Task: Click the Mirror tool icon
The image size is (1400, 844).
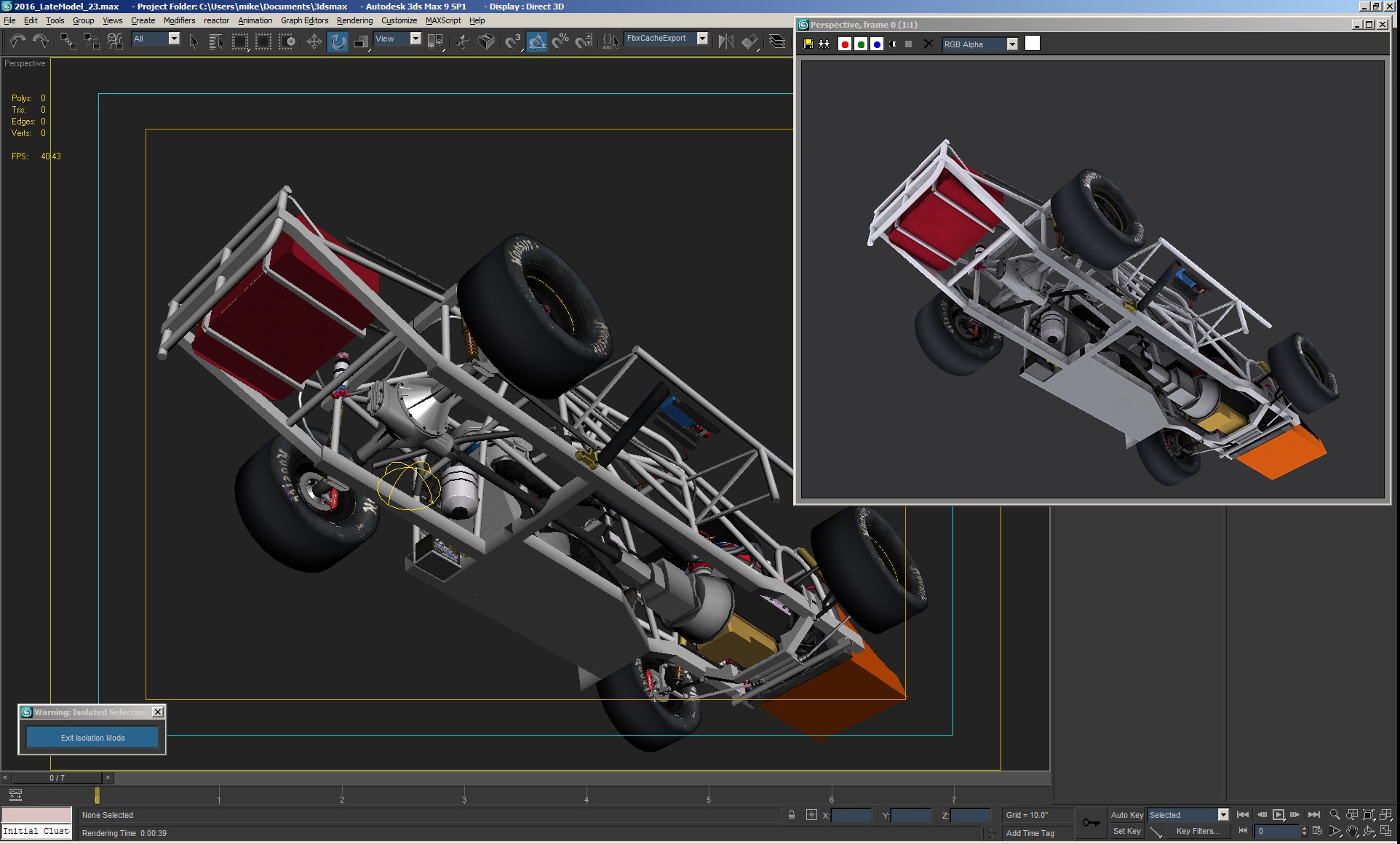Action: [x=725, y=41]
